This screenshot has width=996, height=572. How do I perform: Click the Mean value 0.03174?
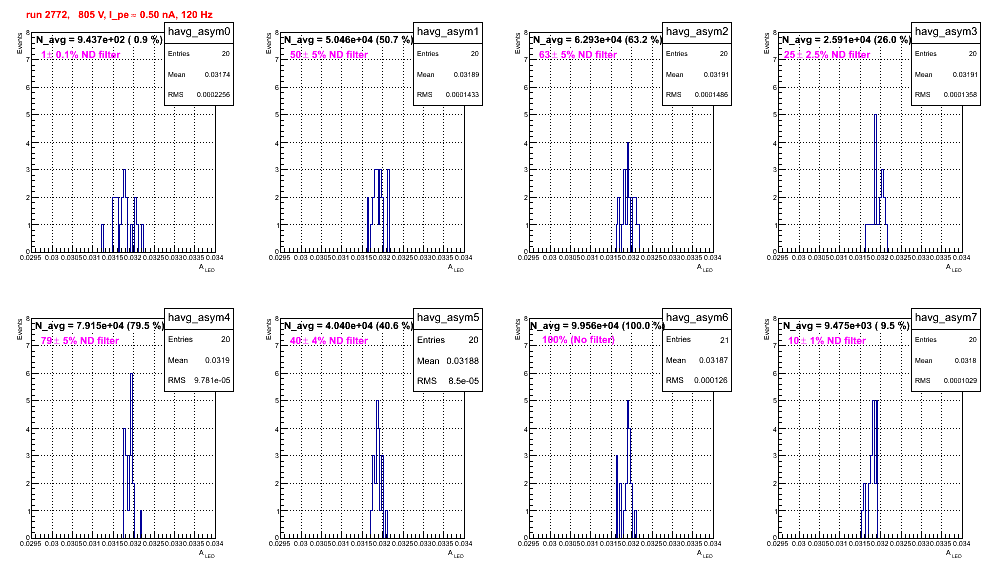[x=217, y=74]
